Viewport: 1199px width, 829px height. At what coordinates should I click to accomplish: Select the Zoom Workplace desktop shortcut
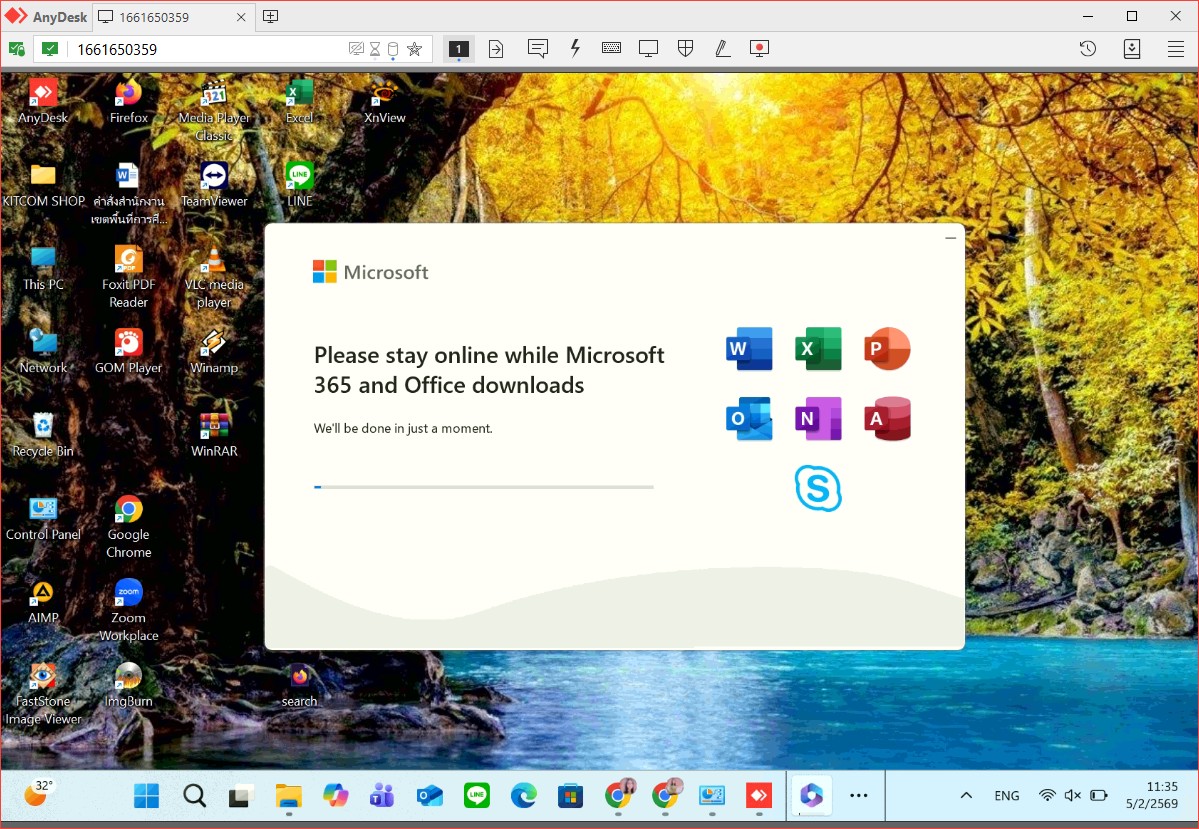pos(128,610)
